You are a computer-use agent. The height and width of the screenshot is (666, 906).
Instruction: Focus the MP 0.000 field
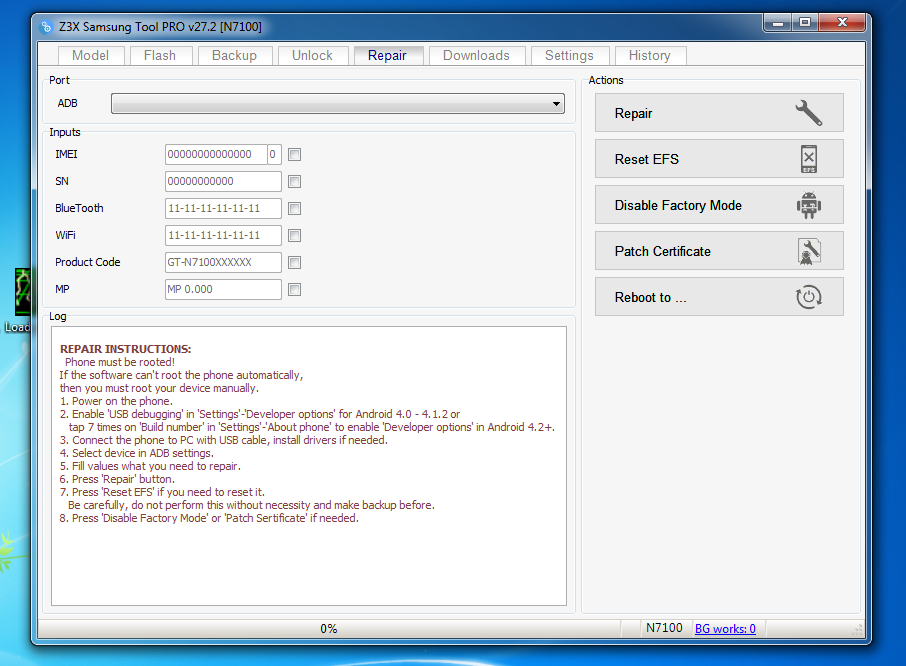[223, 289]
